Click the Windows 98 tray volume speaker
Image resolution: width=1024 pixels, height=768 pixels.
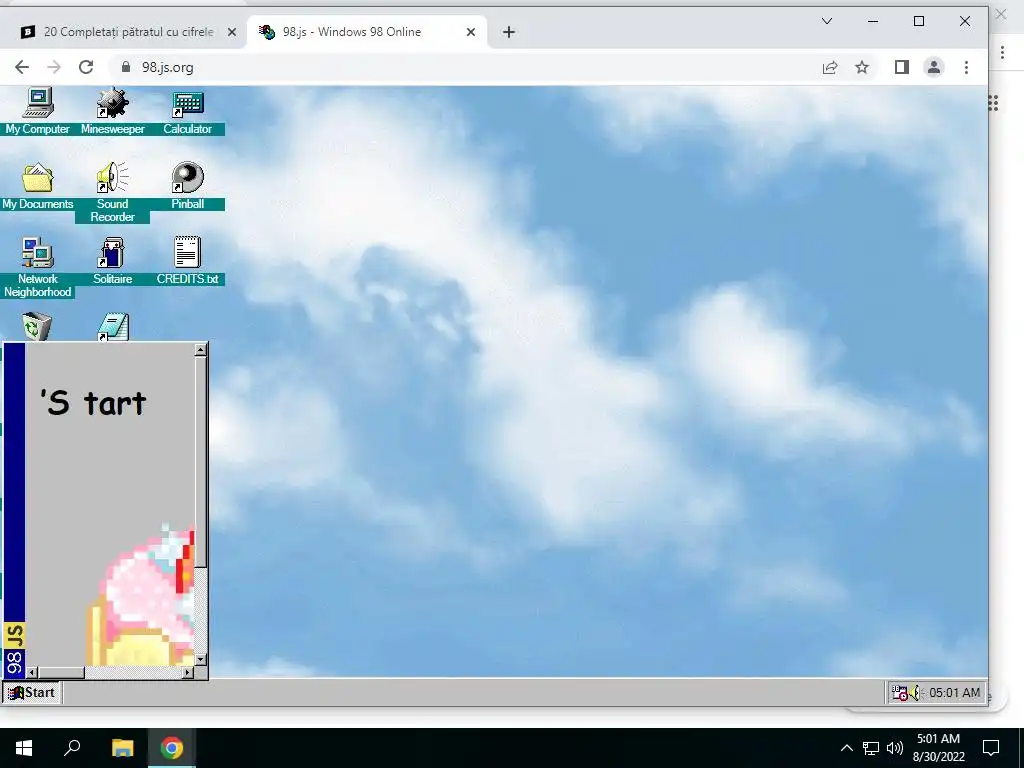[x=915, y=693]
